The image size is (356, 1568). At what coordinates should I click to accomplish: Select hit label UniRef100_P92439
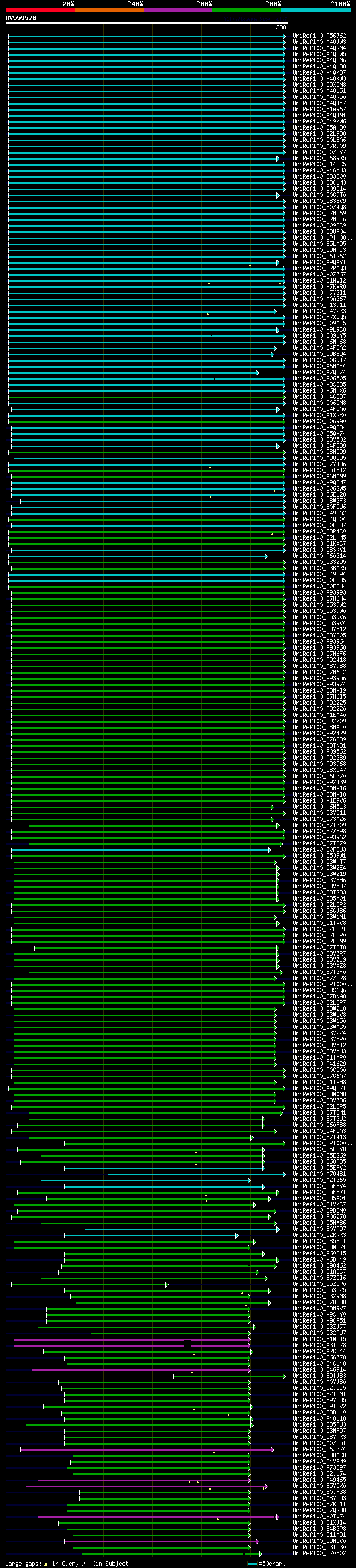[x=319, y=783]
